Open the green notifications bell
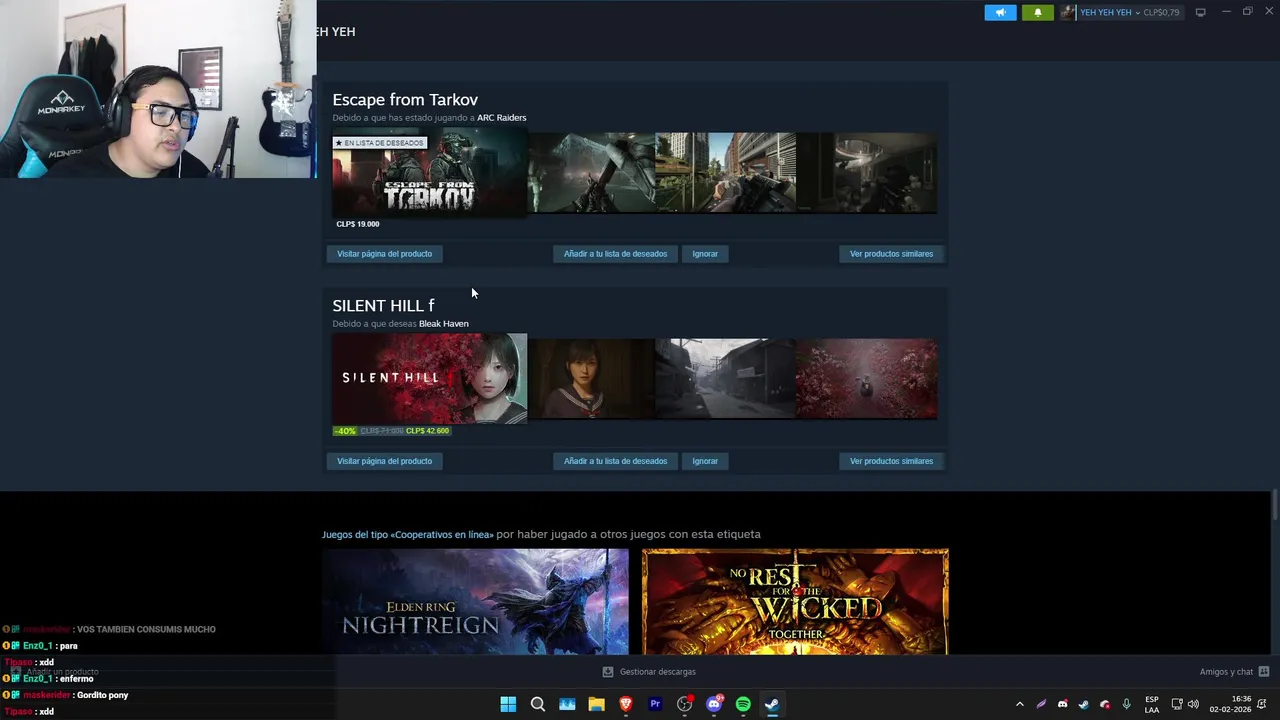1280x720 pixels. [1037, 12]
